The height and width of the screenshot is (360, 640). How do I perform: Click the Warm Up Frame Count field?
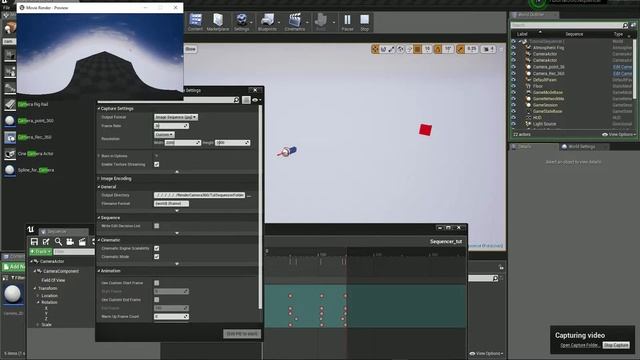pyautogui.click(x=171, y=317)
